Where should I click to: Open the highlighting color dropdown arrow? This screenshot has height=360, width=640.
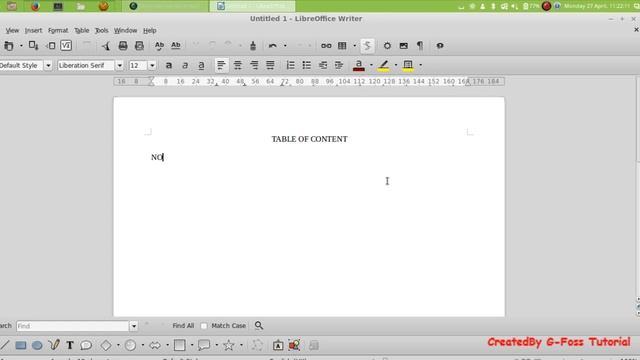click(x=396, y=65)
